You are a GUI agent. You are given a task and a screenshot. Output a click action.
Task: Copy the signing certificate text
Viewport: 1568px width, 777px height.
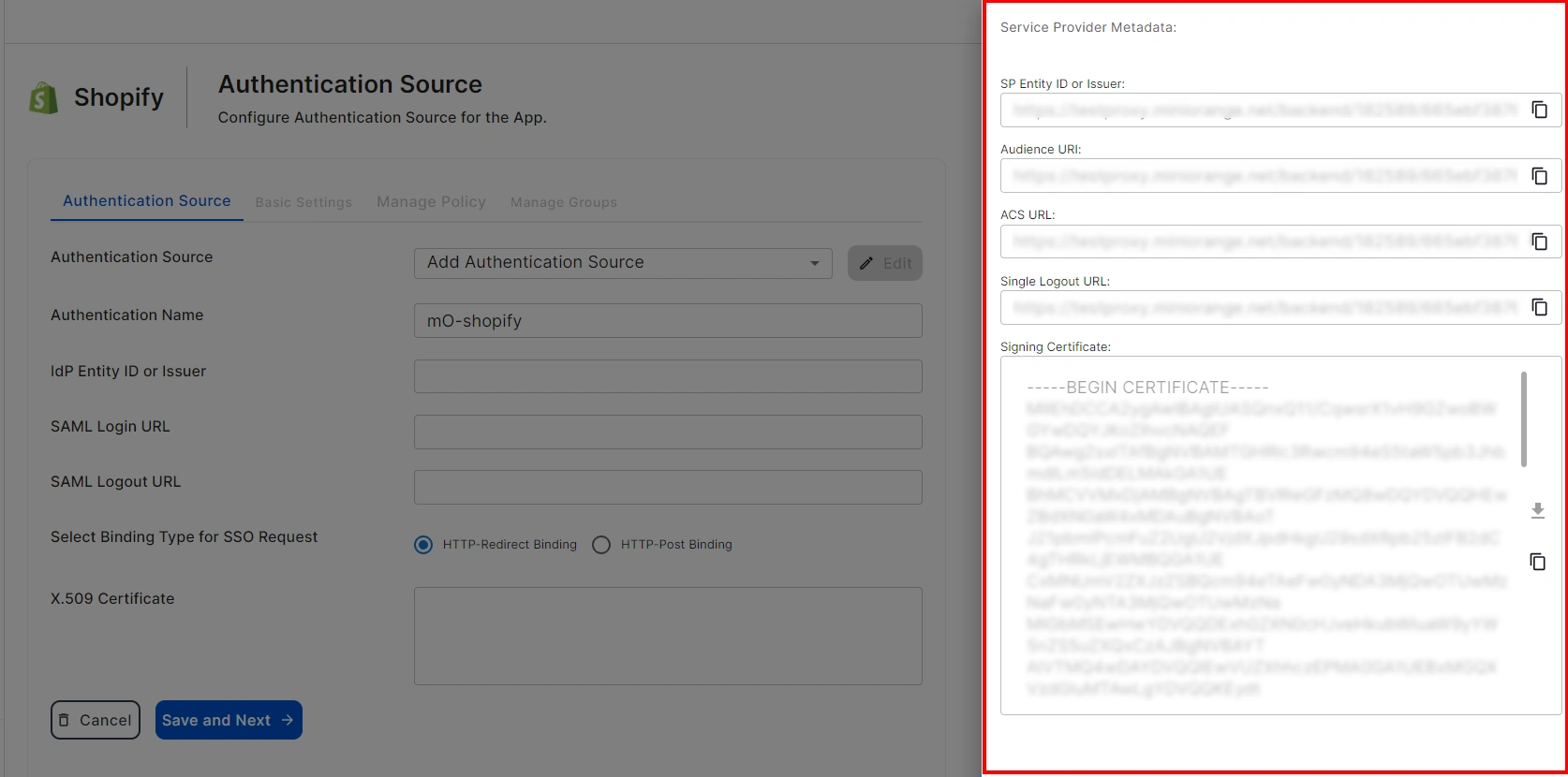[1537, 562]
